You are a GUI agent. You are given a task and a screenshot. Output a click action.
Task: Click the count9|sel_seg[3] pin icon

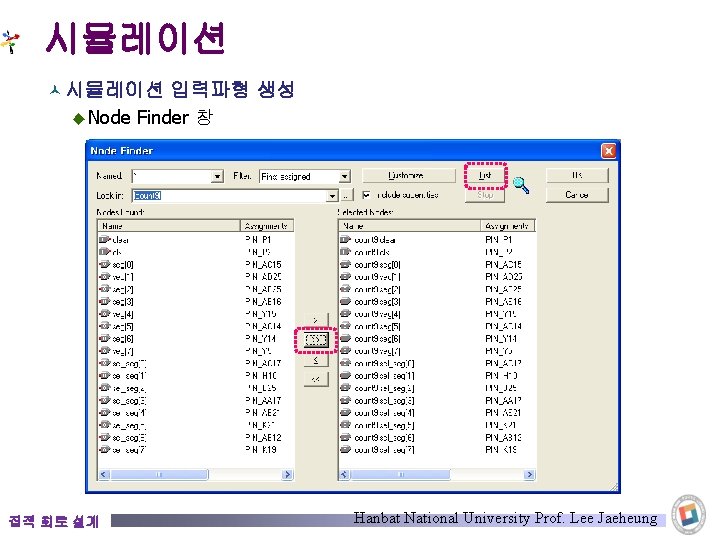tap(345, 400)
